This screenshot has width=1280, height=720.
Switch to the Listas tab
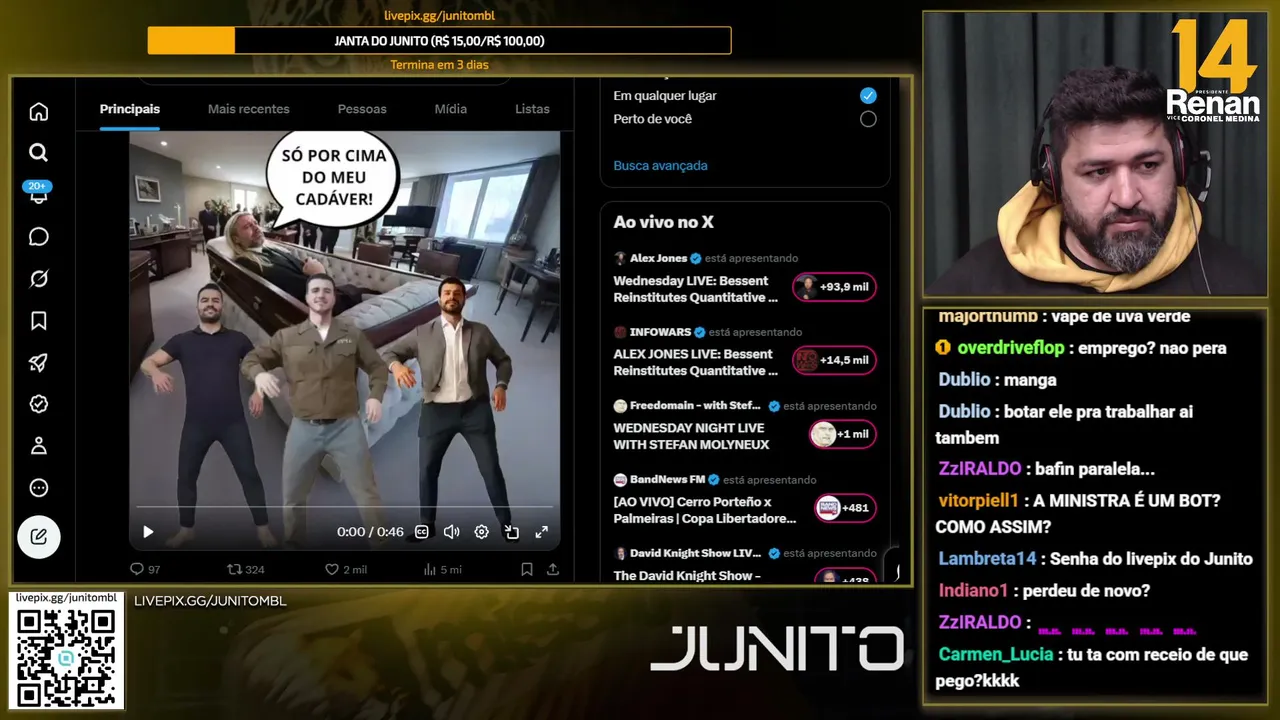pyautogui.click(x=532, y=109)
